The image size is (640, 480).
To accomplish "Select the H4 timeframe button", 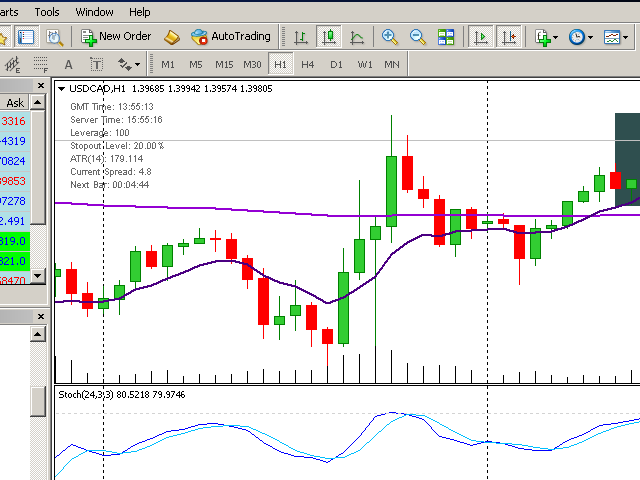I will [308, 65].
